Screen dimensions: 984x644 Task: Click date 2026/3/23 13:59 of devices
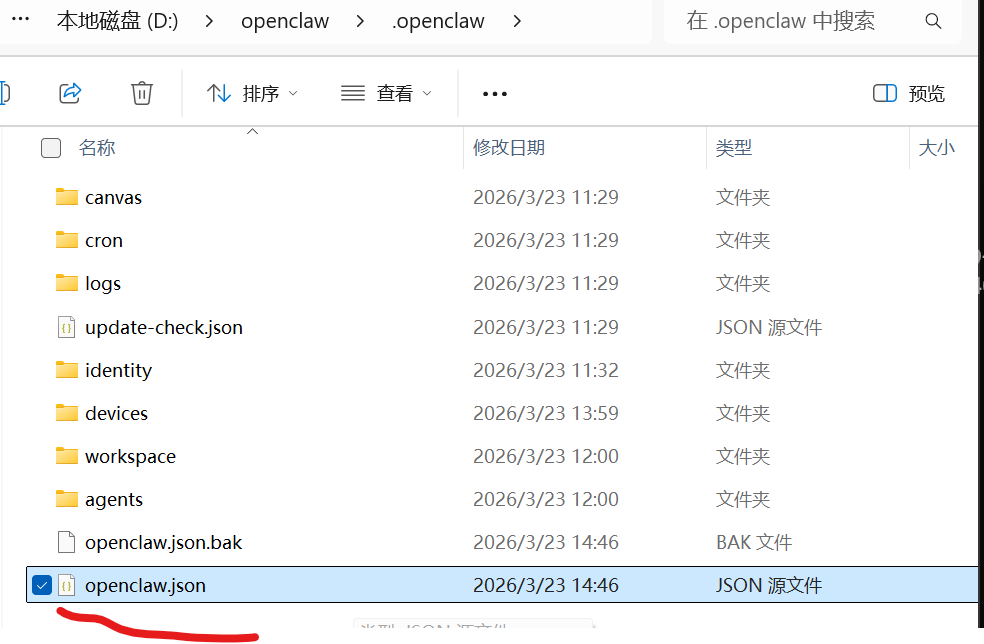[546, 413]
